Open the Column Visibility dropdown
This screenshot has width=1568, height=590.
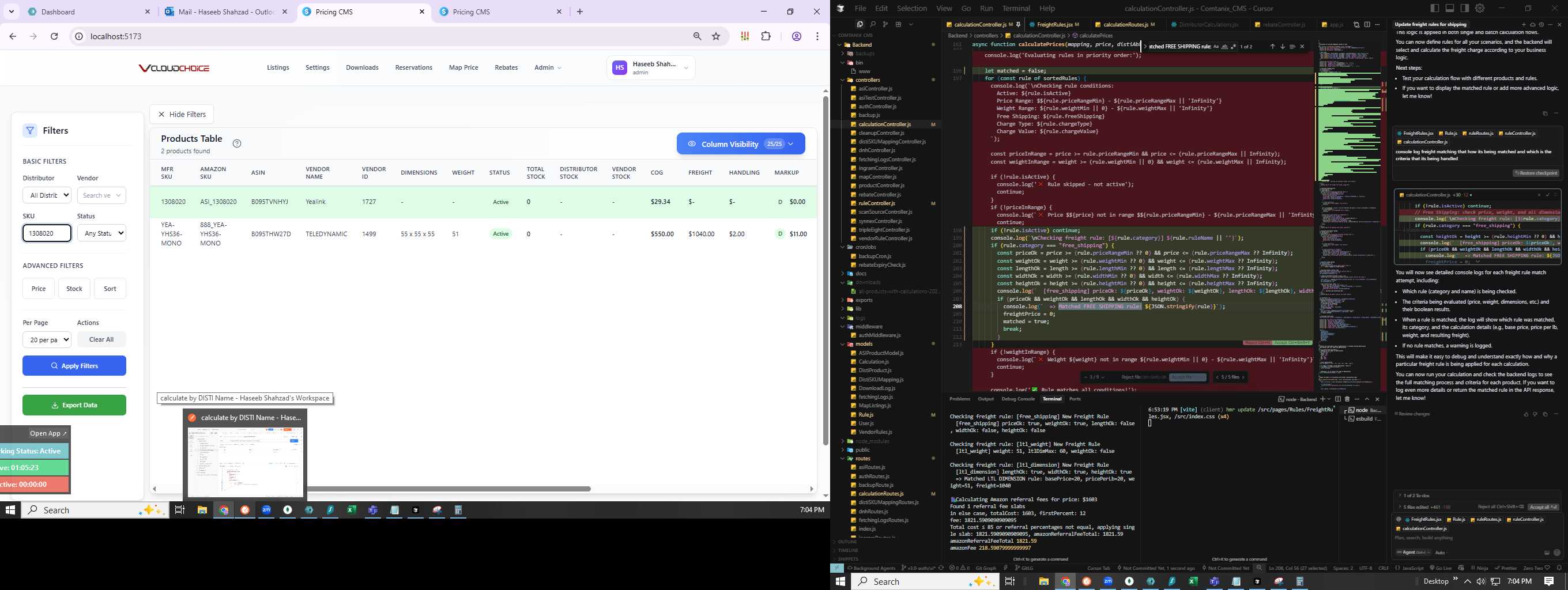(x=741, y=144)
